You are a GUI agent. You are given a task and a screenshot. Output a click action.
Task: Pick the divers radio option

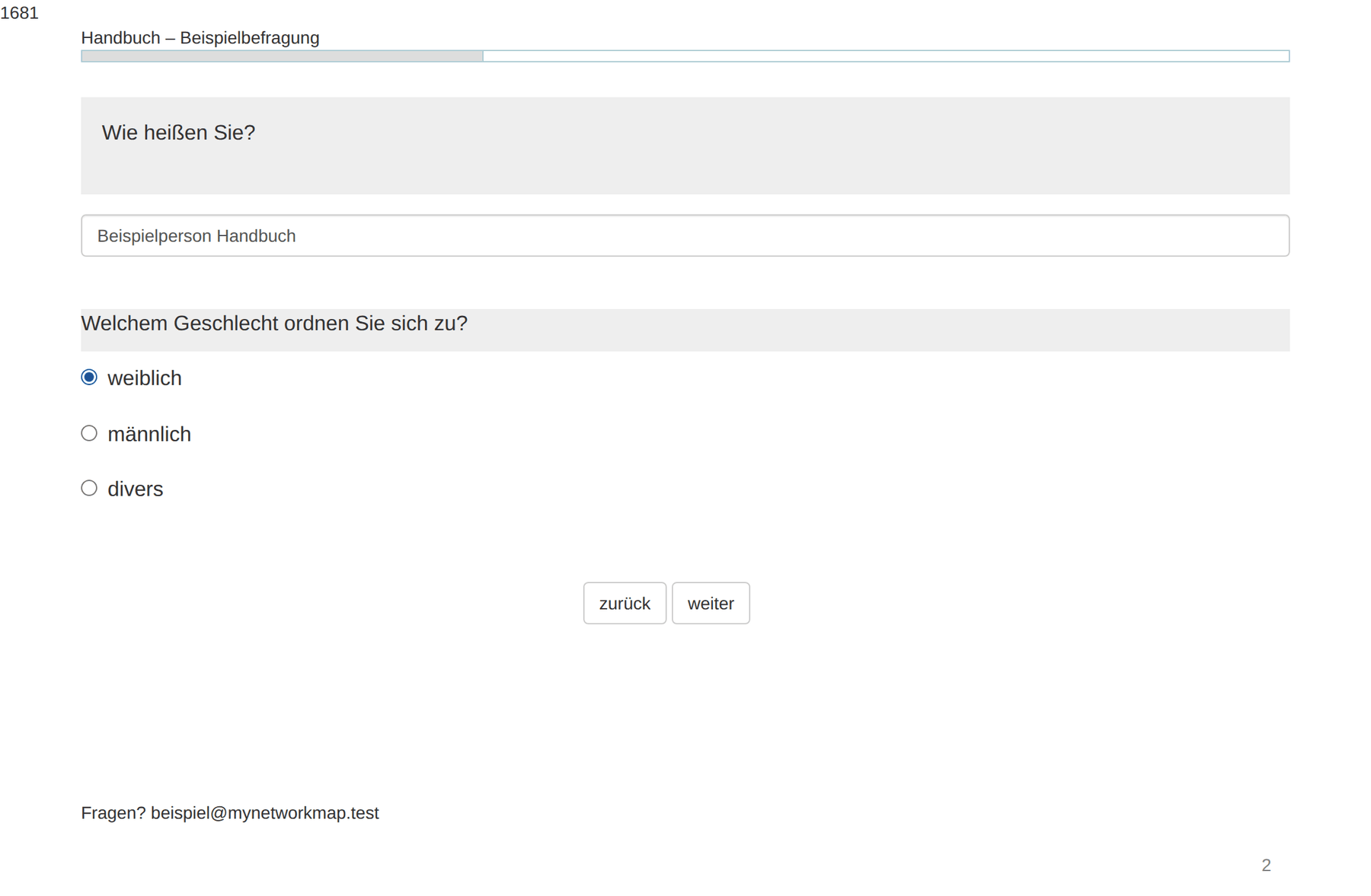click(89, 488)
